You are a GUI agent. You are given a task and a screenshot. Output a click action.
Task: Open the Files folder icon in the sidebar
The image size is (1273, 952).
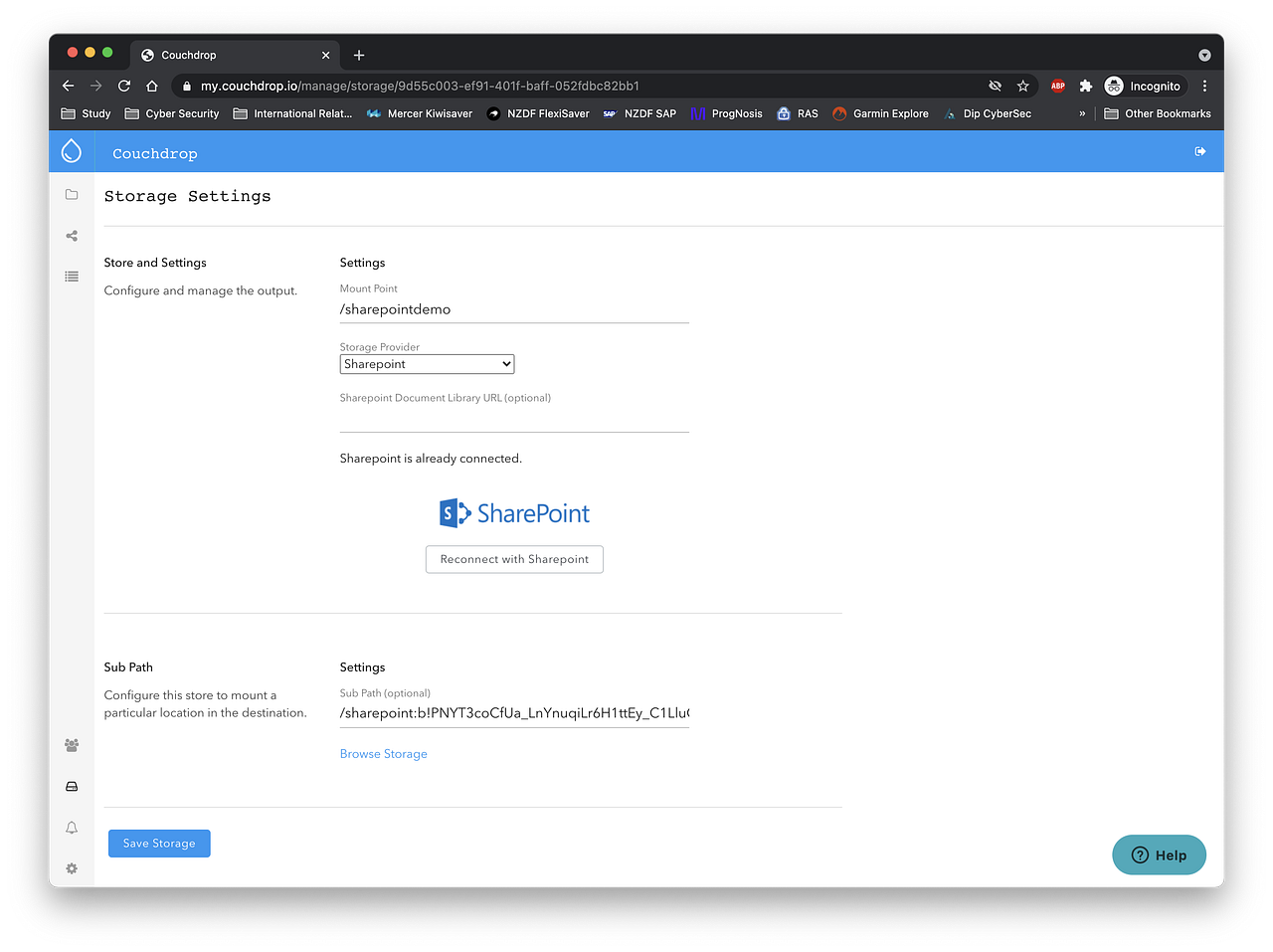tap(71, 194)
